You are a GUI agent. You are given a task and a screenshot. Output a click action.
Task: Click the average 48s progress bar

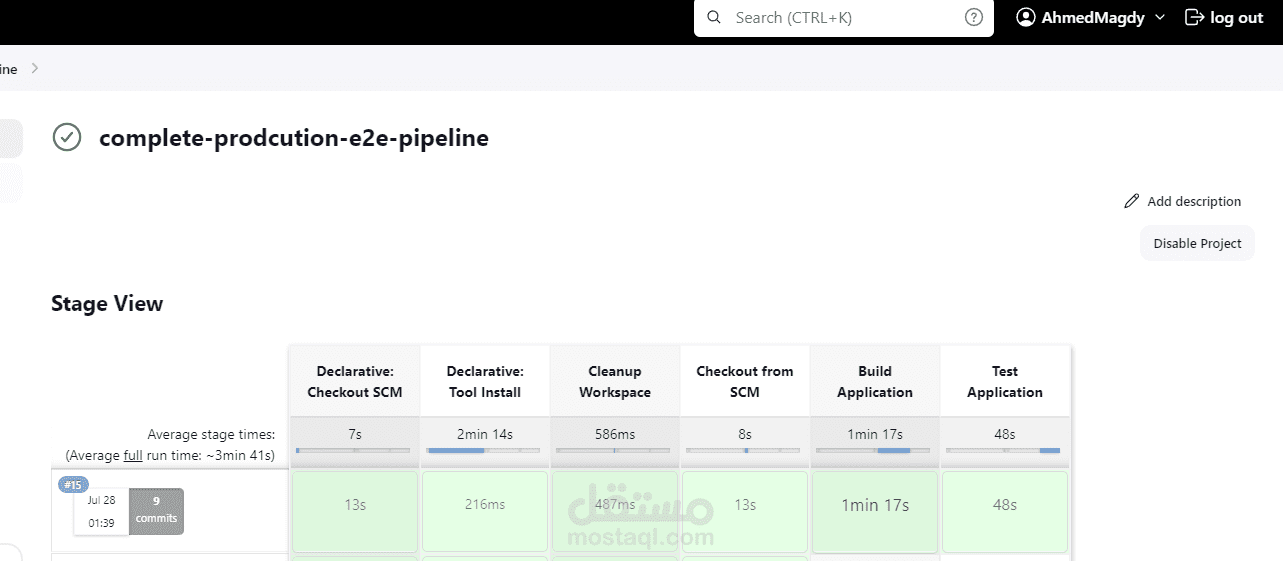tap(1005, 451)
